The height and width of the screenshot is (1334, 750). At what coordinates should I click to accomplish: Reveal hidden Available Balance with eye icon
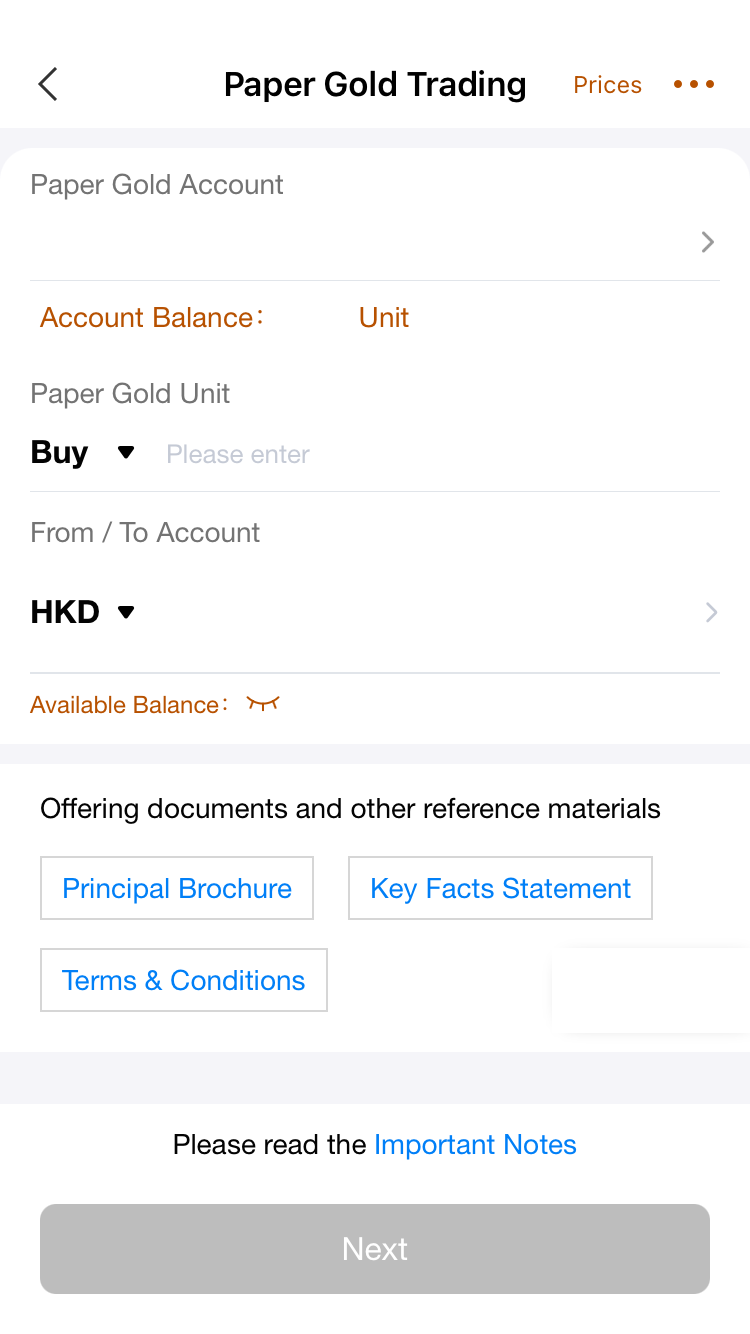tap(263, 704)
